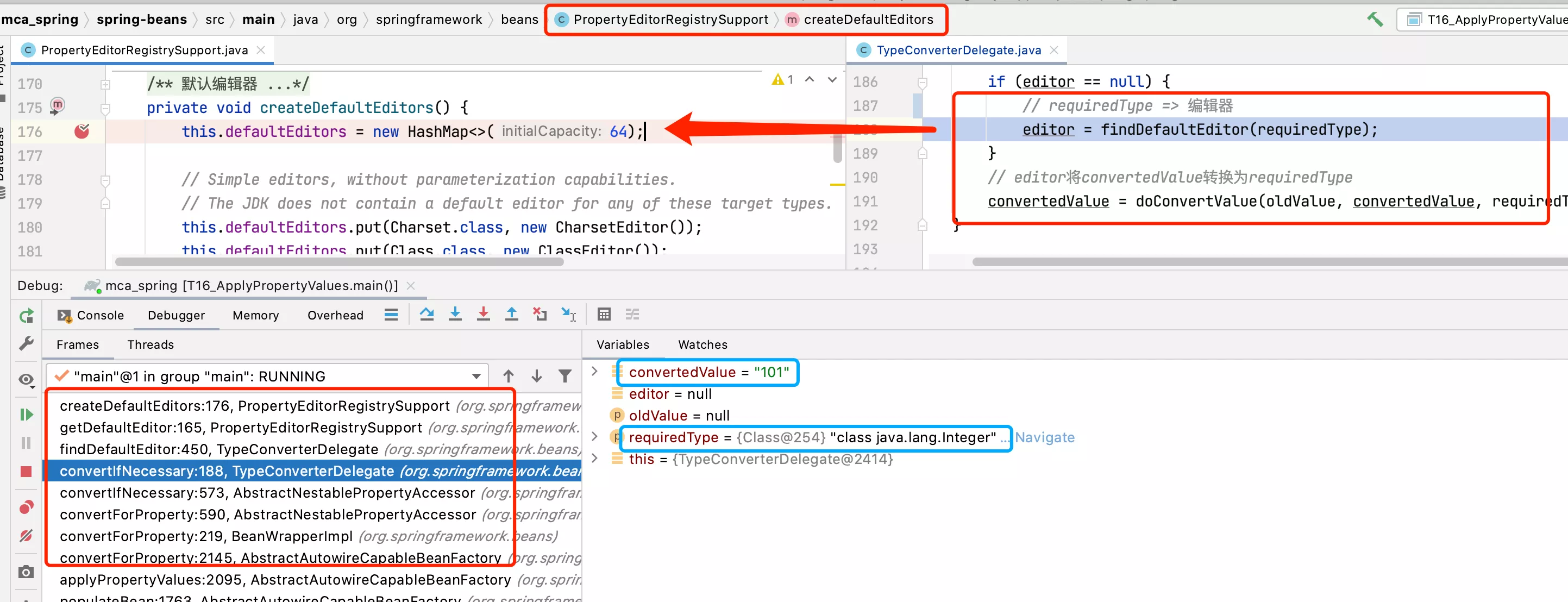Click the Show Watches eye icon
Screen dimensions: 1568x602
coord(26,380)
